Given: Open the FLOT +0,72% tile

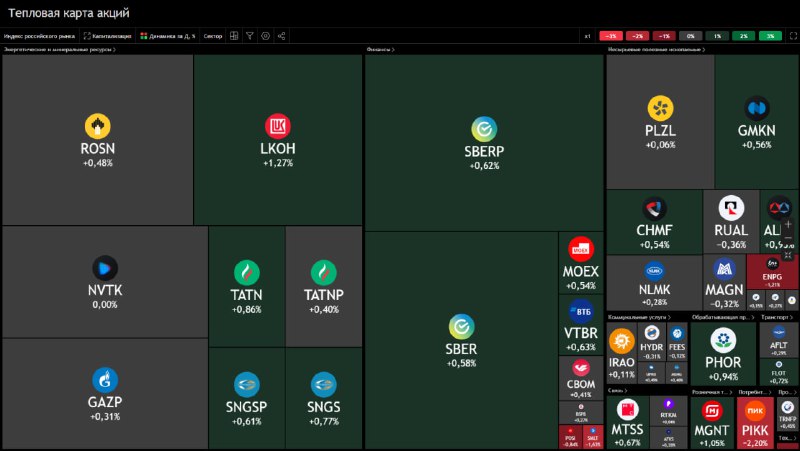Looking at the screenshot, I should tap(779, 372).
